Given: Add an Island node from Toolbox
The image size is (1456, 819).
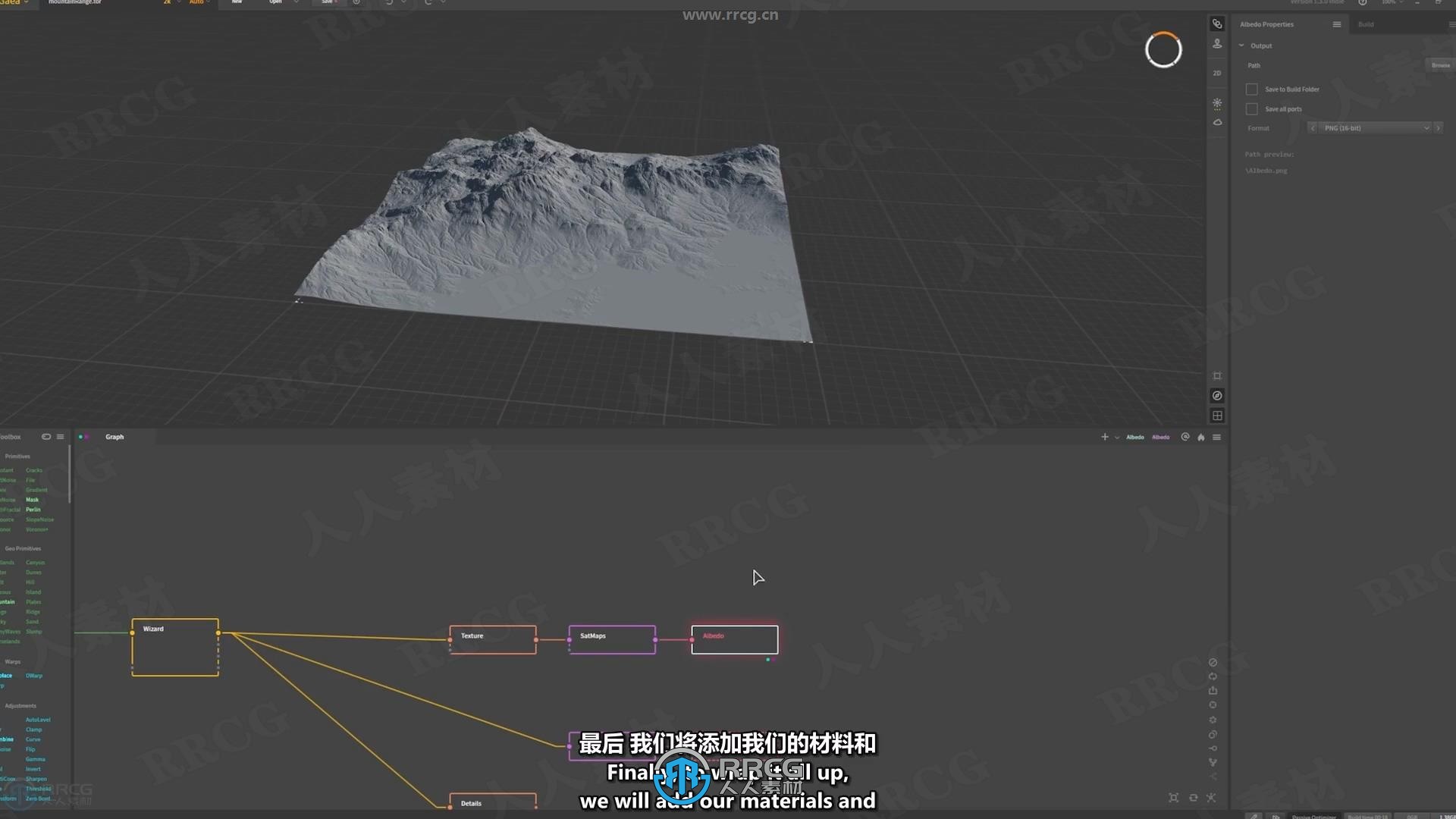Looking at the screenshot, I should (x=33, y=592).
